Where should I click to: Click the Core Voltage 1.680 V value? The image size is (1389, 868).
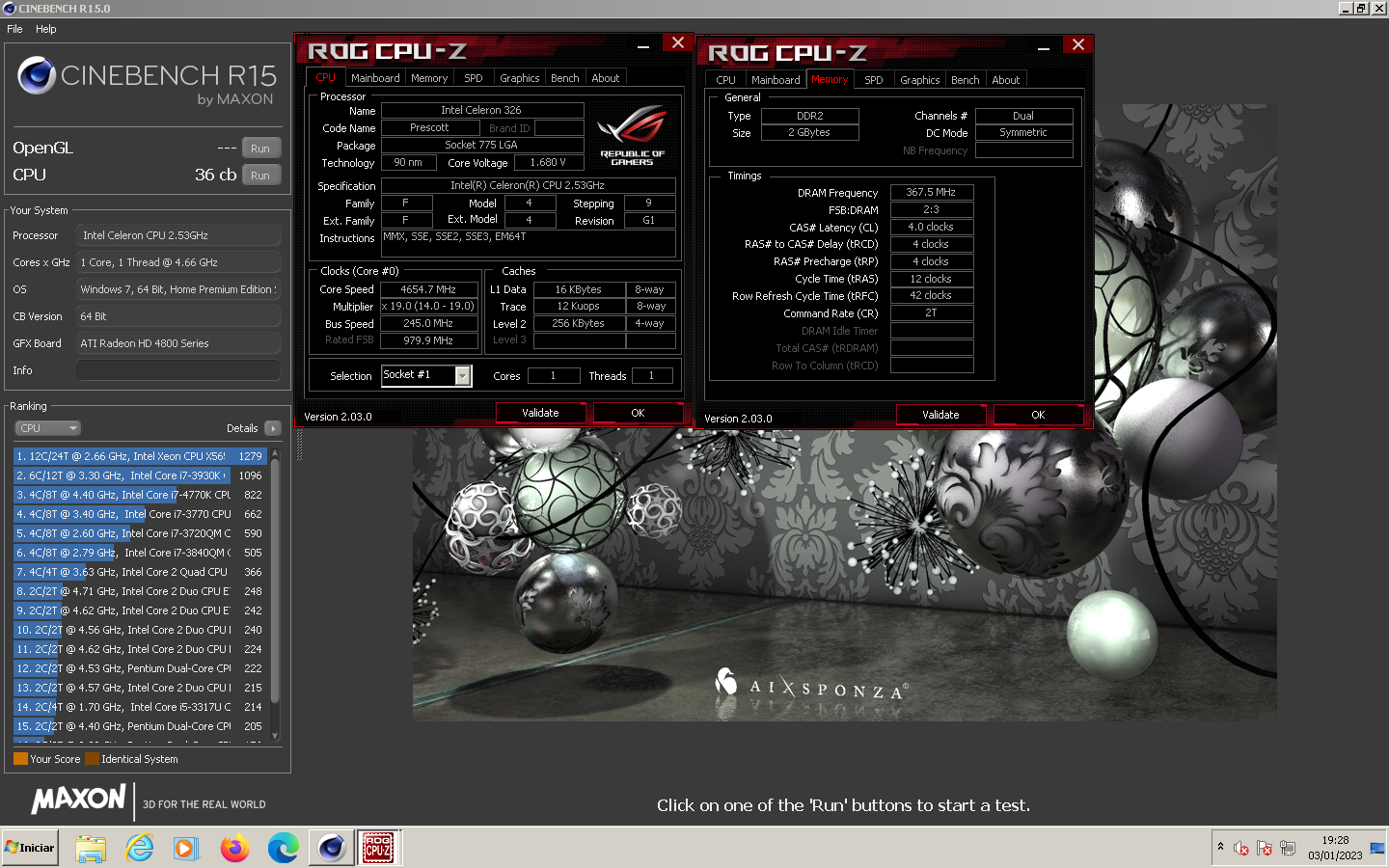click(x=548, y=163)
